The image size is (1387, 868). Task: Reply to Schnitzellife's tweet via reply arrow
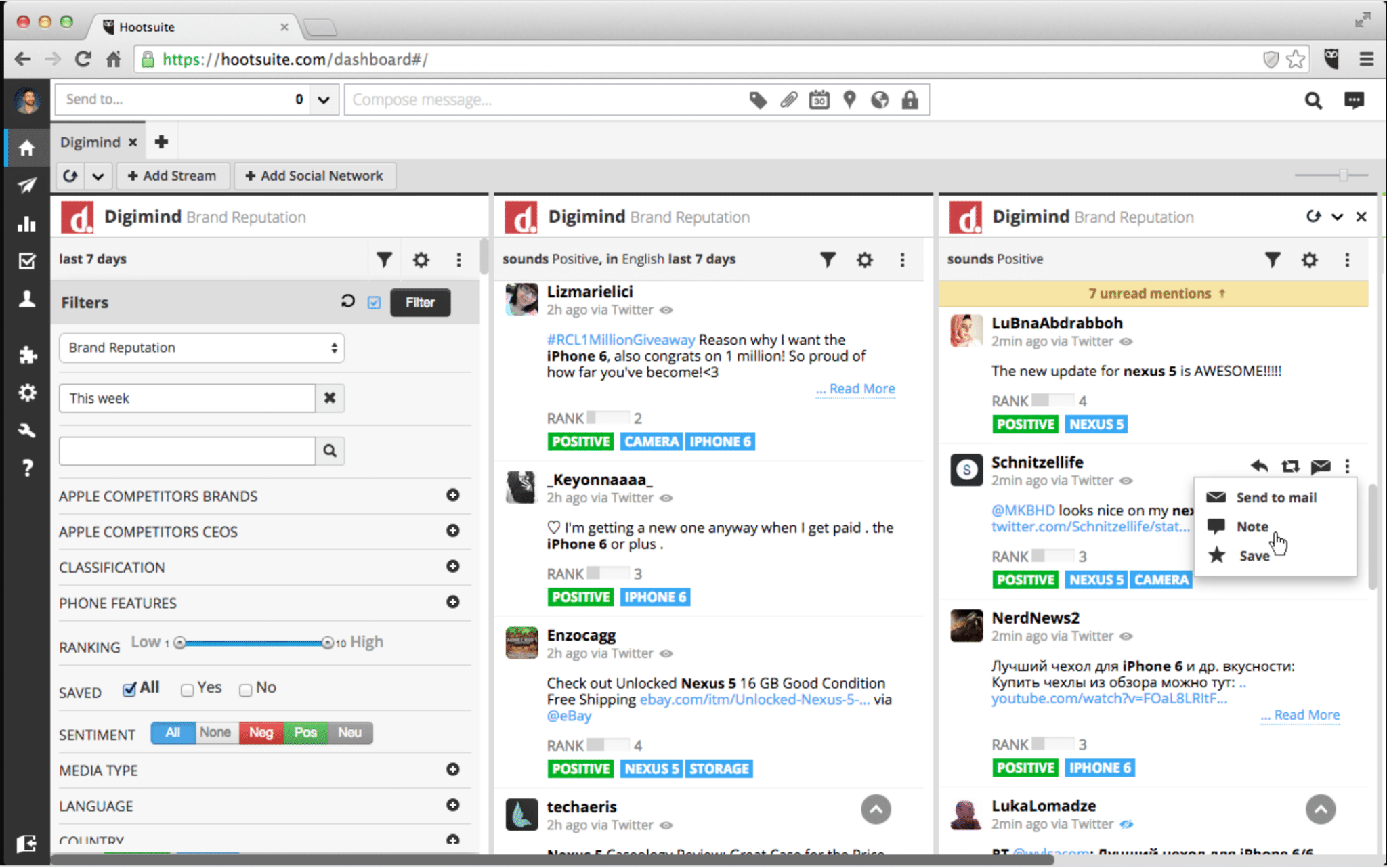1258,466
